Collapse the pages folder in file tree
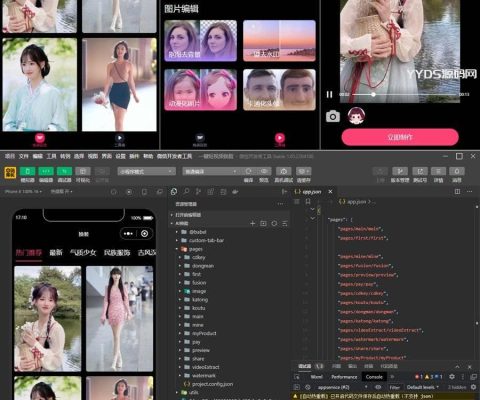The height and width of the screenshot is (400, 480). coord(177,249)
